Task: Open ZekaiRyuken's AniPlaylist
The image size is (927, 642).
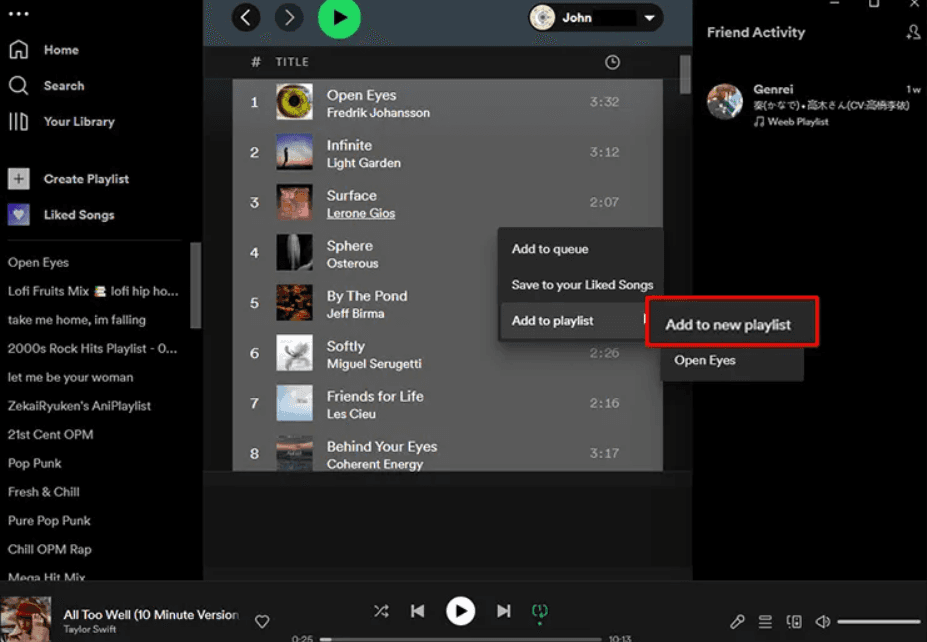Action: [x=79, y=406]
